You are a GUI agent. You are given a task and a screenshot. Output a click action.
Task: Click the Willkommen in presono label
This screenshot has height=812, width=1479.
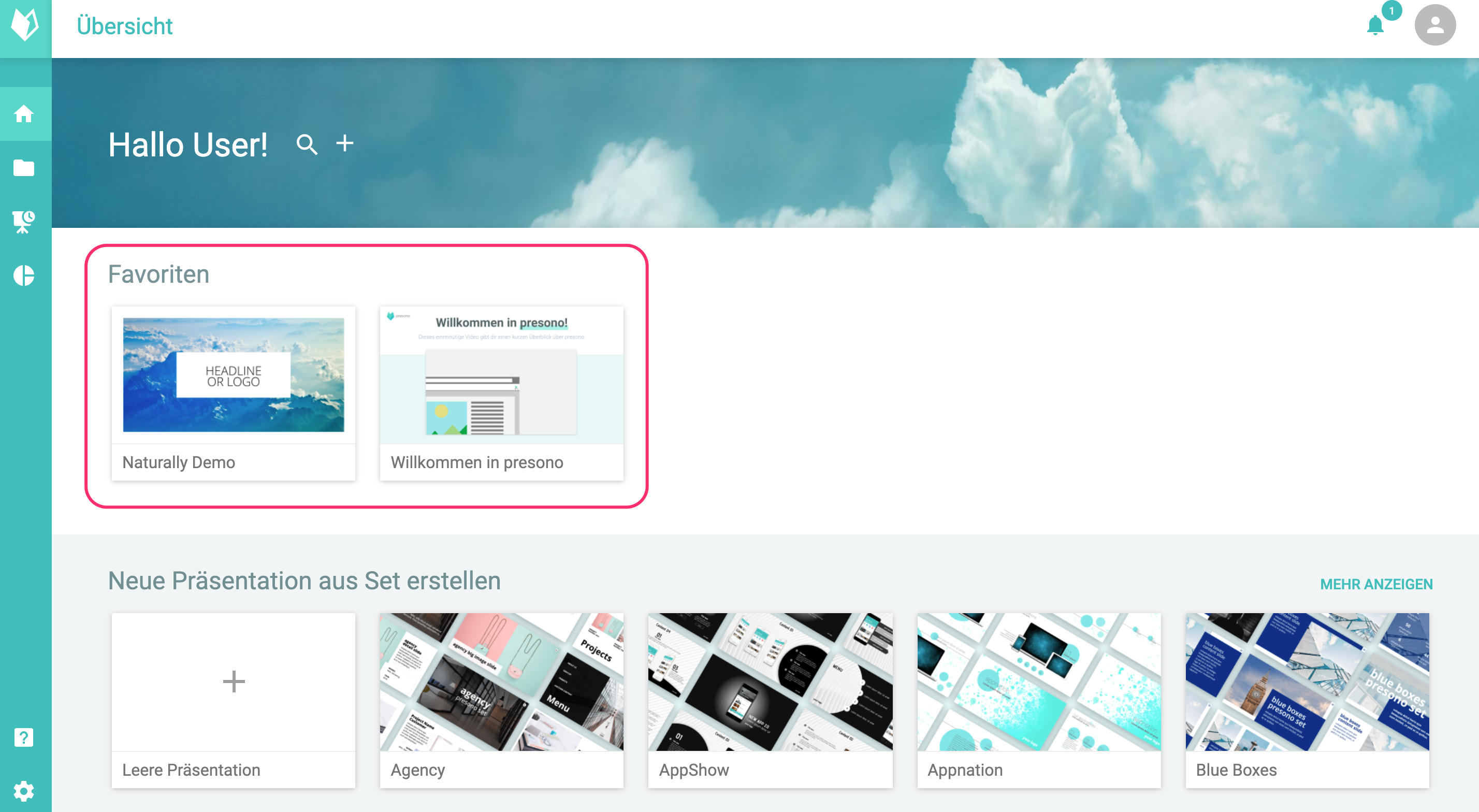click(476, 462)
